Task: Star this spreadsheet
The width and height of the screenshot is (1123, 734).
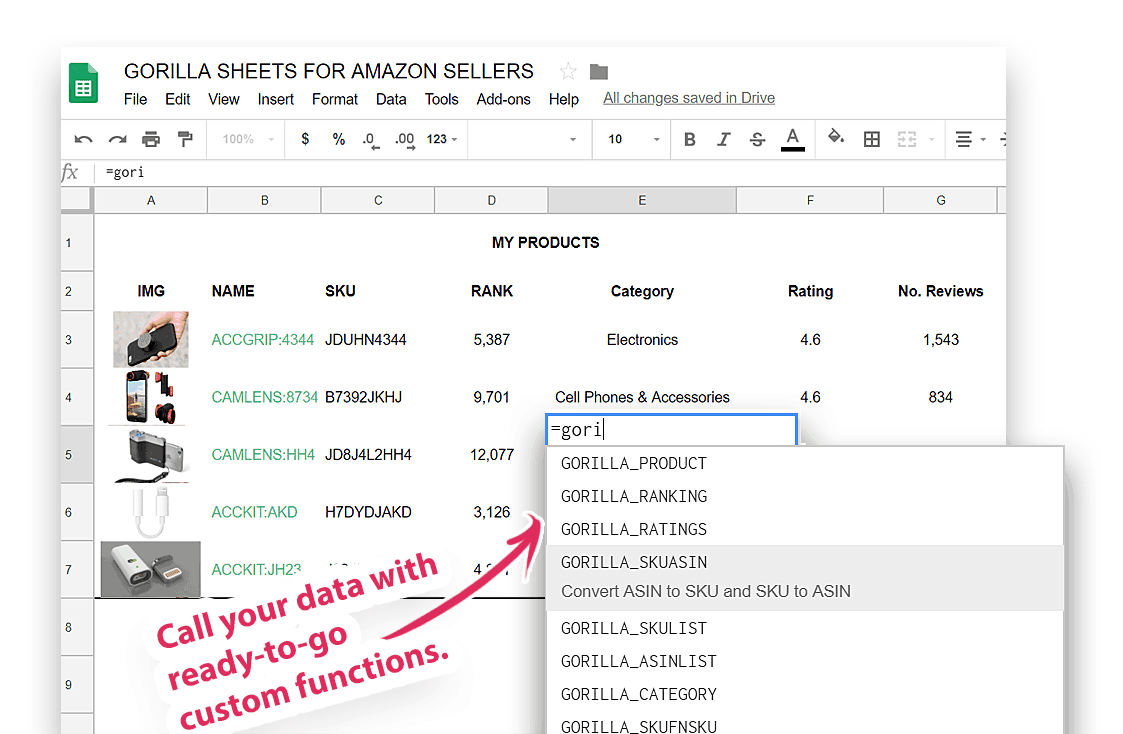Action: (566, 70)
